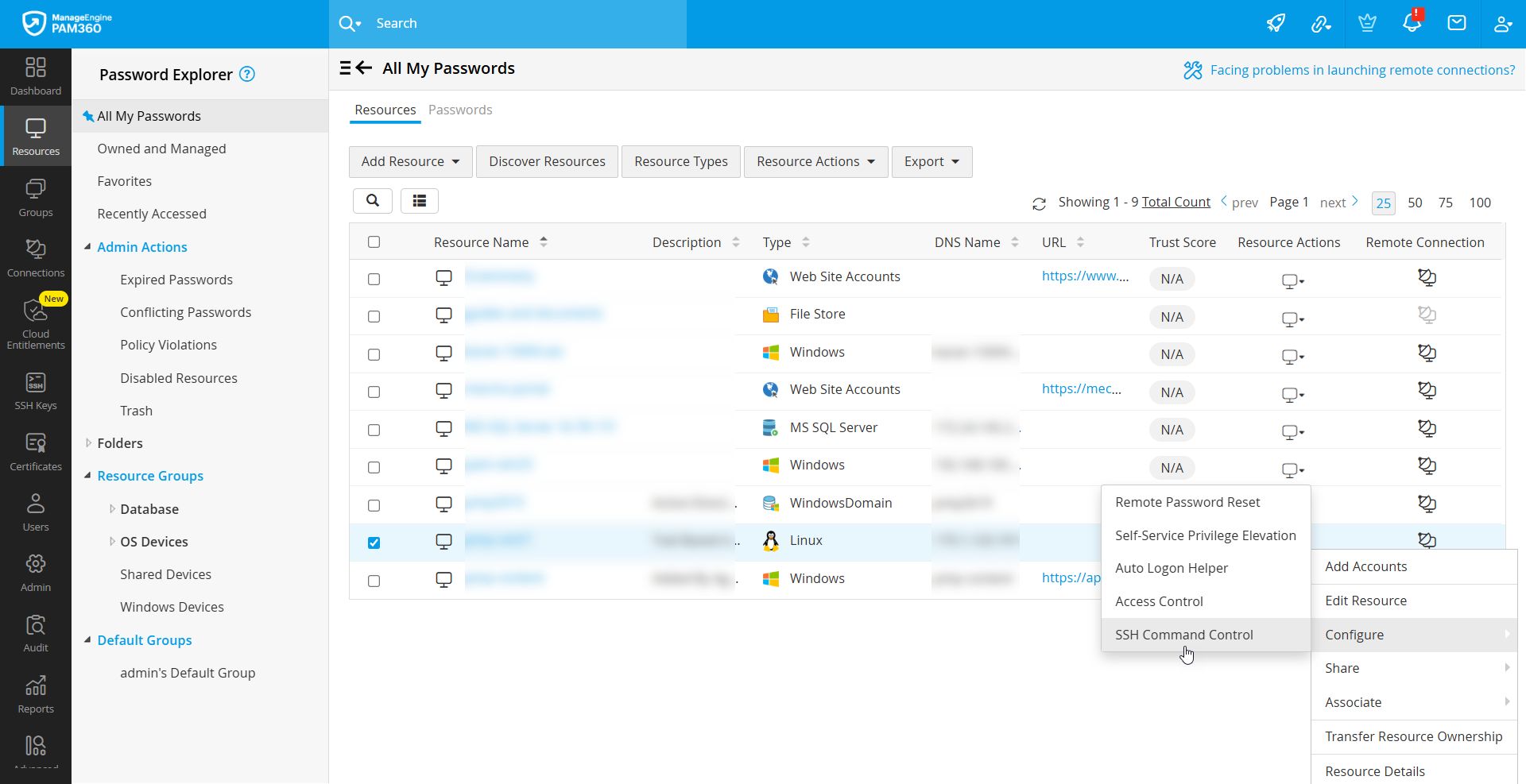Screen dimensions: 1526x784
Task: Switch to the Passwords tab
Action: pos(460,110)
